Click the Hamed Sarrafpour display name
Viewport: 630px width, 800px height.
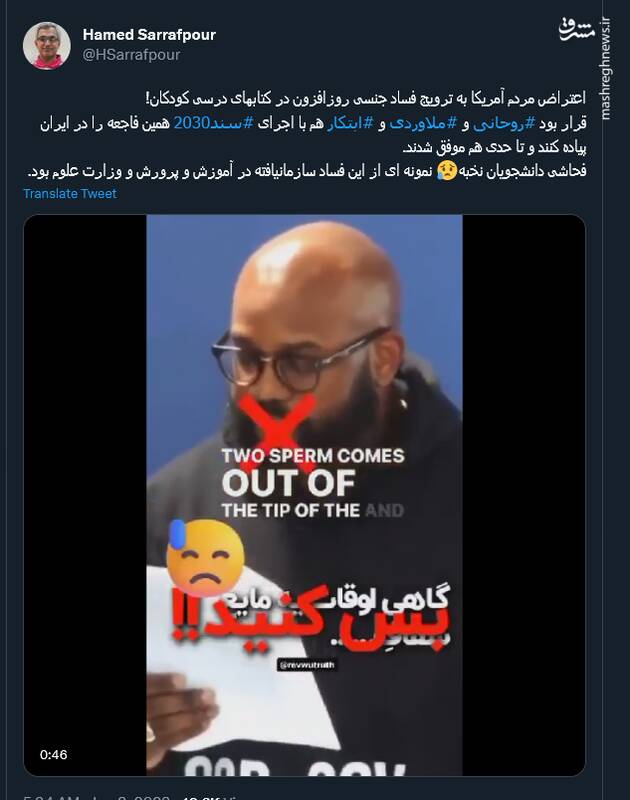(149, 35)
